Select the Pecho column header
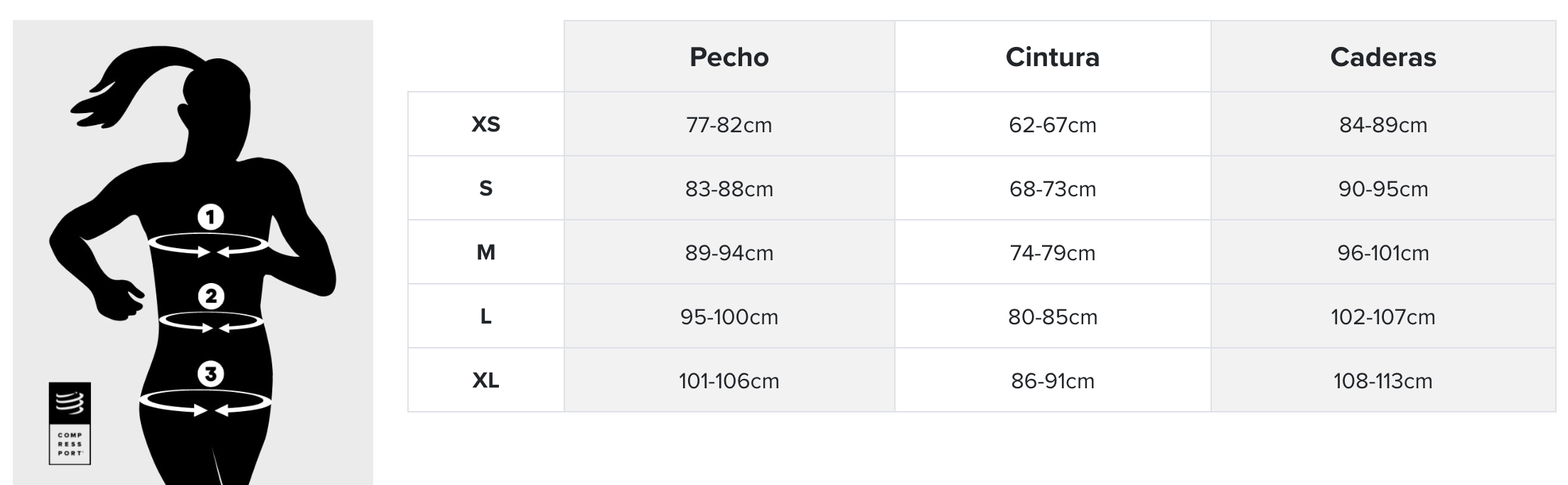 pos(729,57)
